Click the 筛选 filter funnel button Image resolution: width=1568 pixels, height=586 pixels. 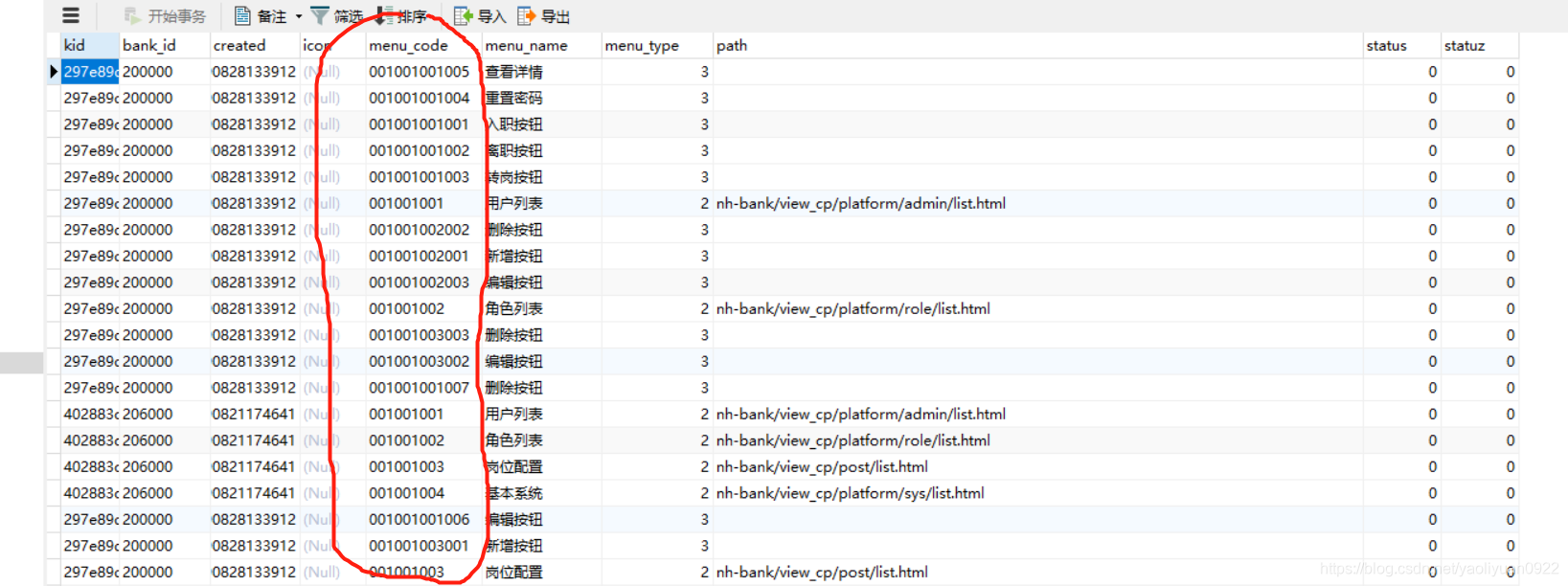click(x=336, y=16)
